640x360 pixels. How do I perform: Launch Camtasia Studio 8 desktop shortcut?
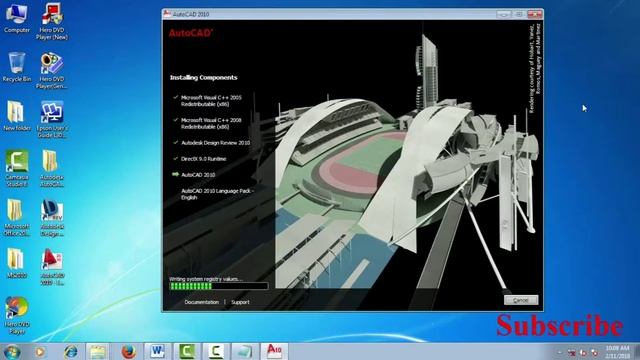pos(17,169)
